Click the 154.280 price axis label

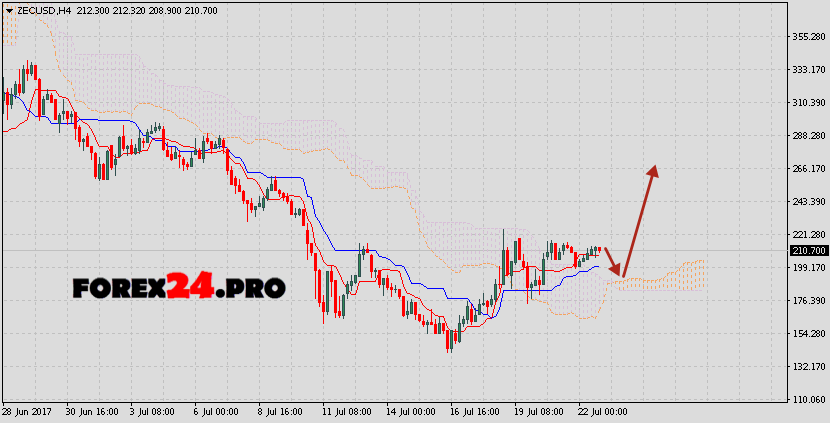(808, 334)
